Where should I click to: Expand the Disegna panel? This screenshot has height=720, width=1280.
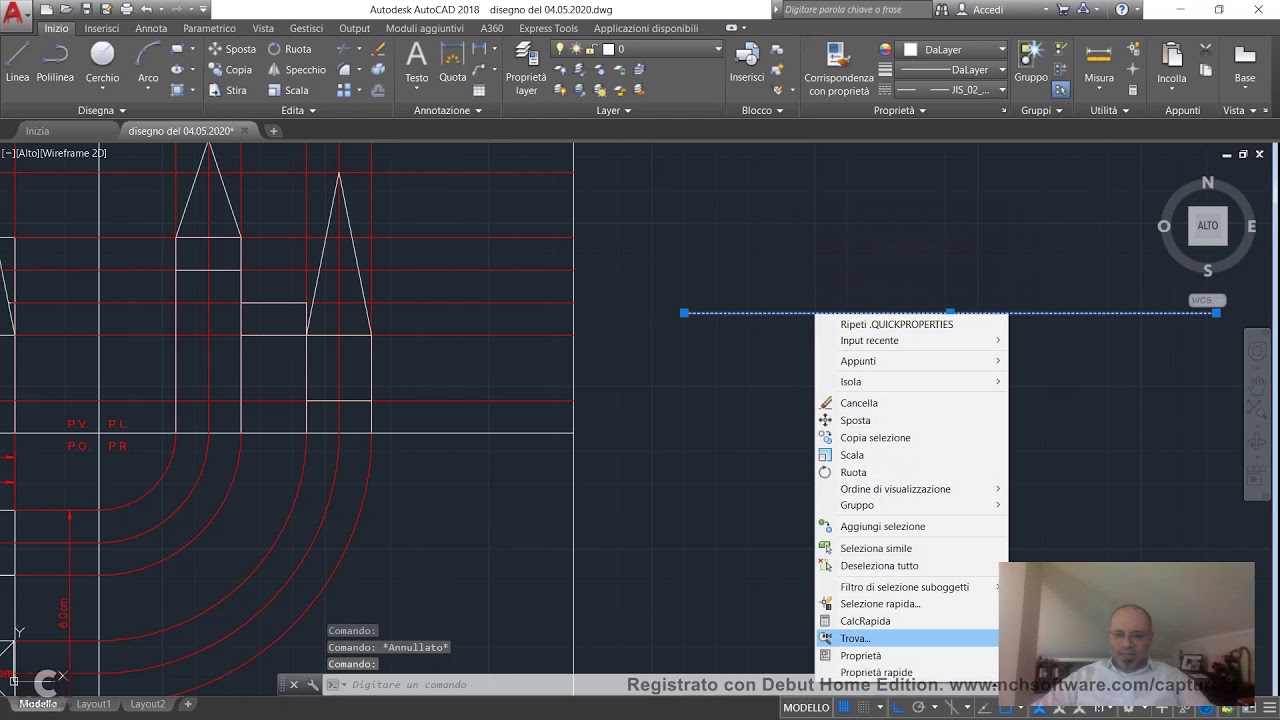(x=101, y=110)
